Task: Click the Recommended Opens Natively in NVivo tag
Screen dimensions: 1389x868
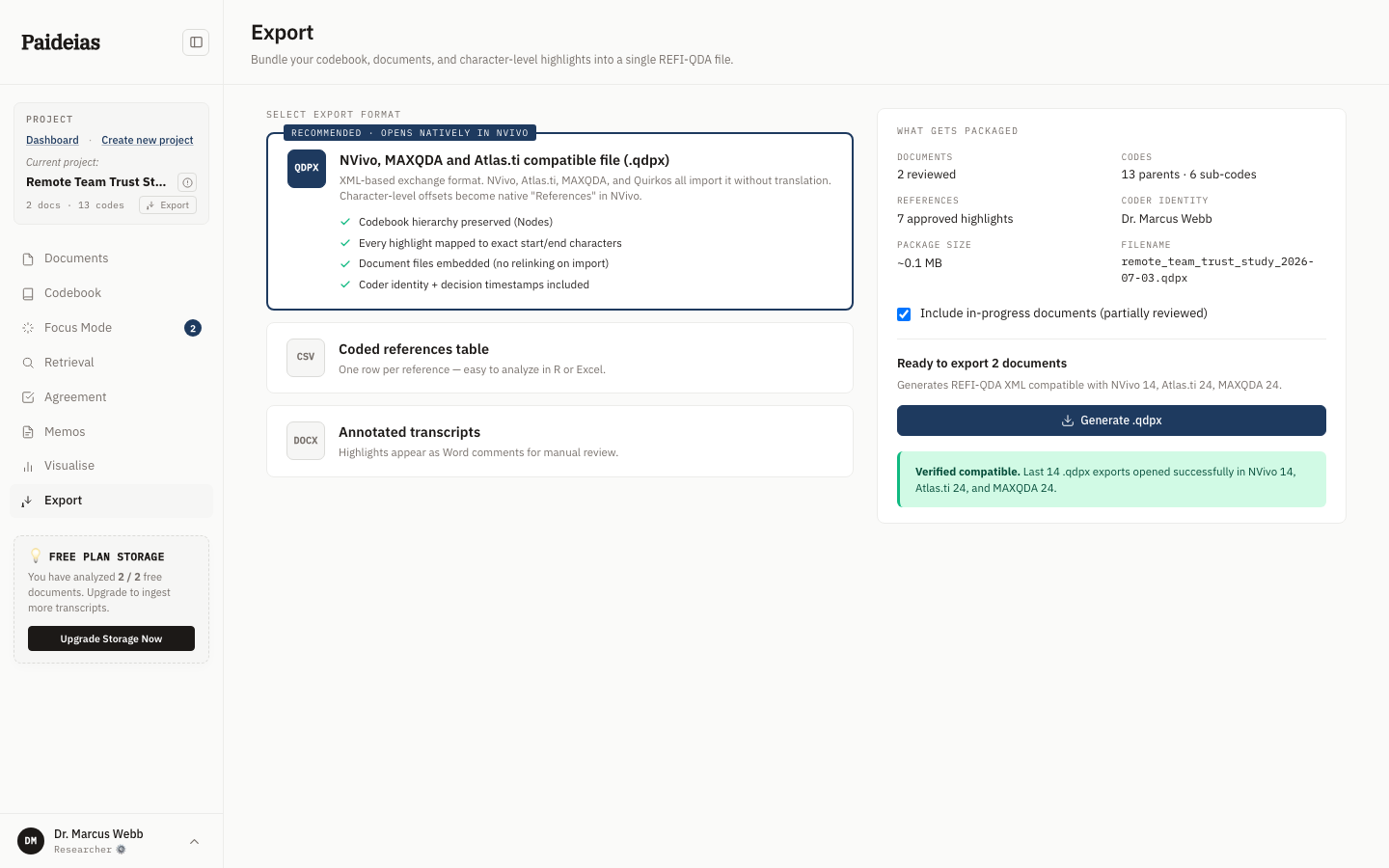Action: coord(410,133)
